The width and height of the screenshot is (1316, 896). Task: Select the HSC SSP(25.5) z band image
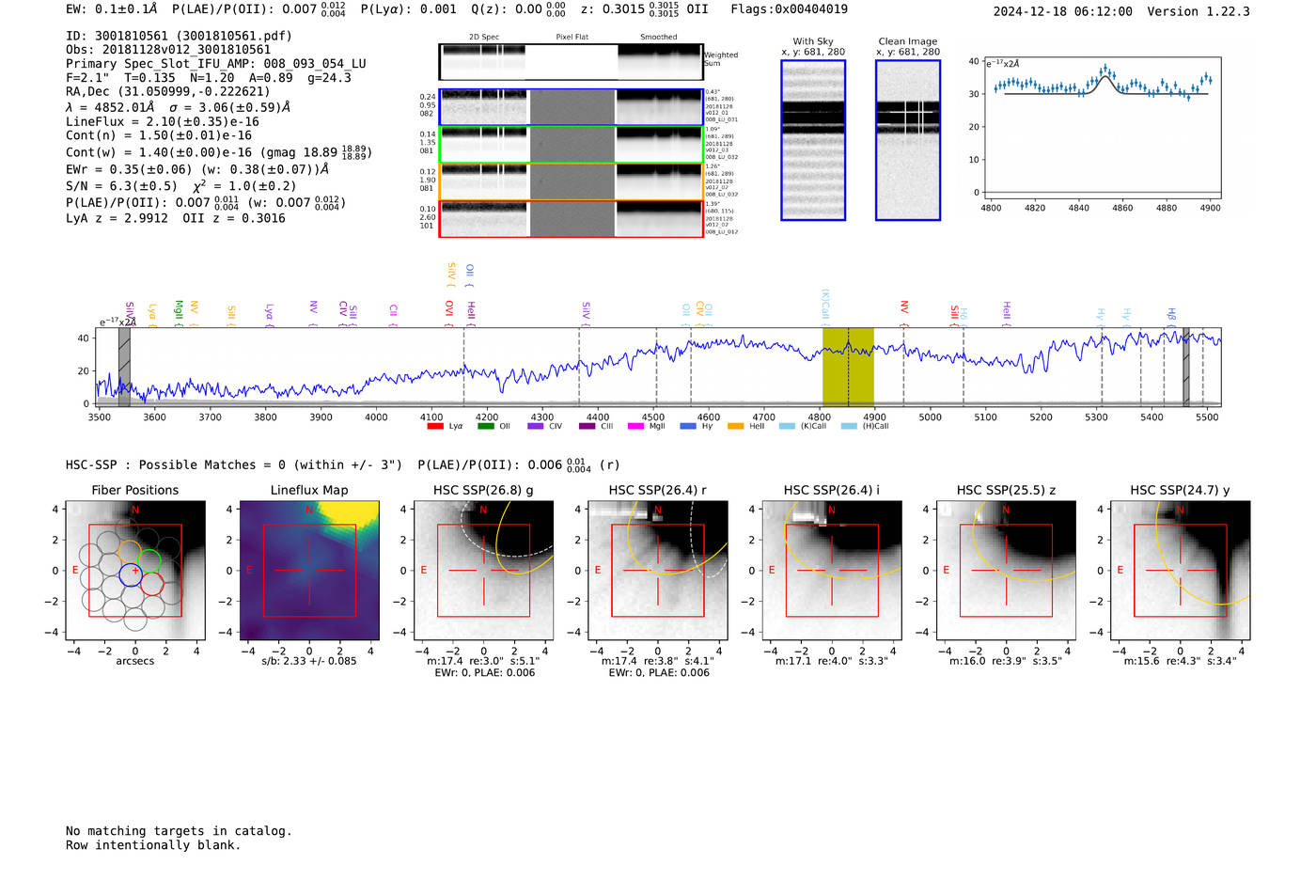click(1006, 571)
